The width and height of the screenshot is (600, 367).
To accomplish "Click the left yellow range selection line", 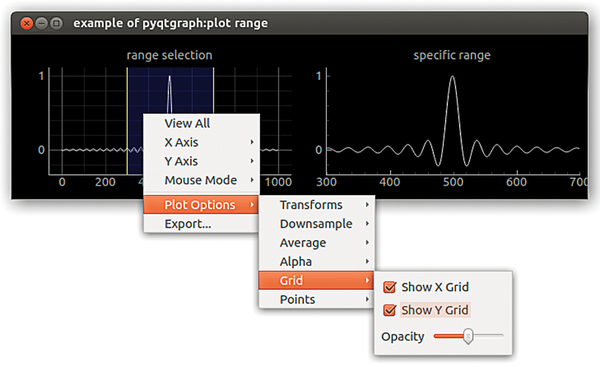I will click(127, 121).
